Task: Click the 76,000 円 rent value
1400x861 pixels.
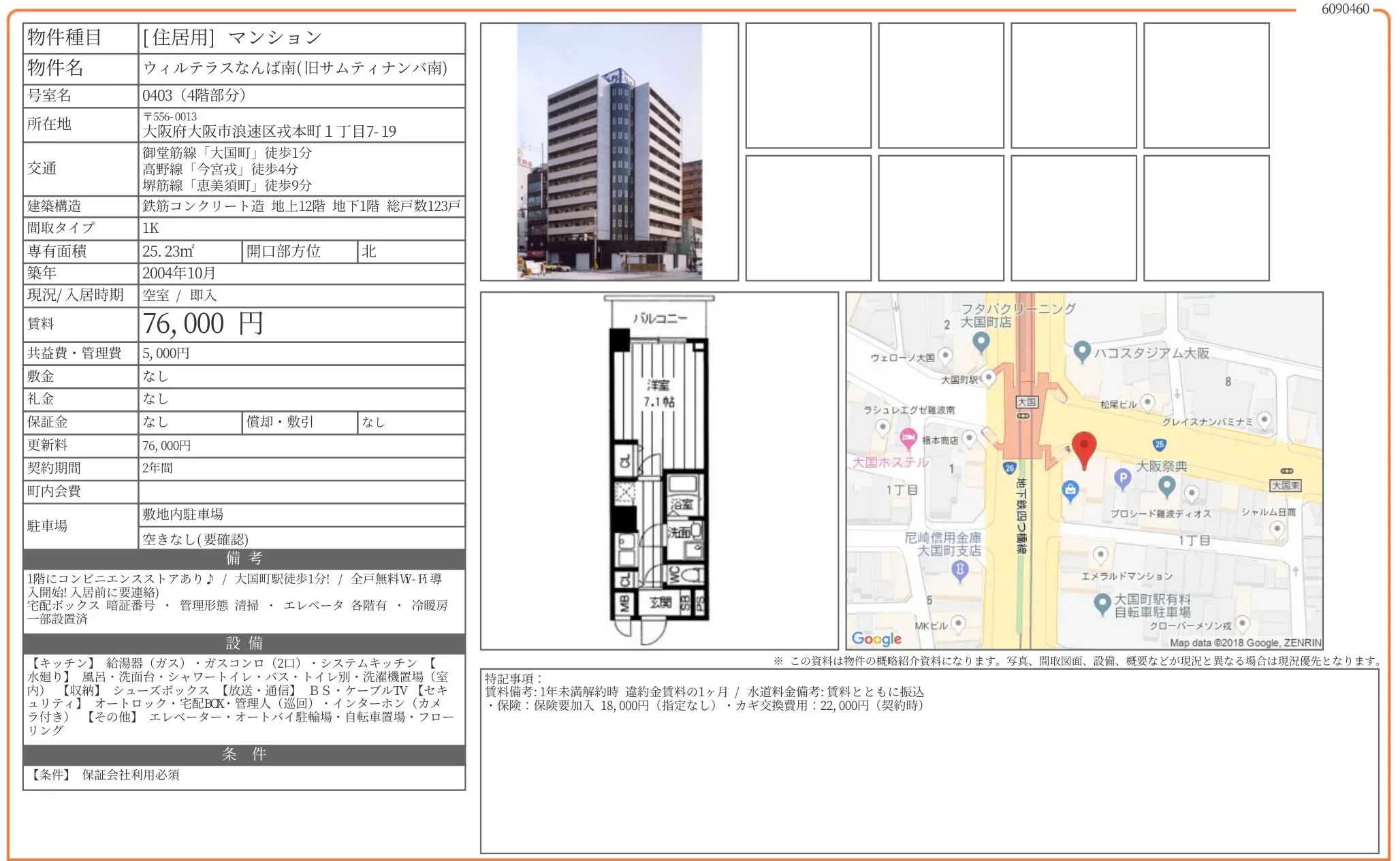Action: point(203,324)
